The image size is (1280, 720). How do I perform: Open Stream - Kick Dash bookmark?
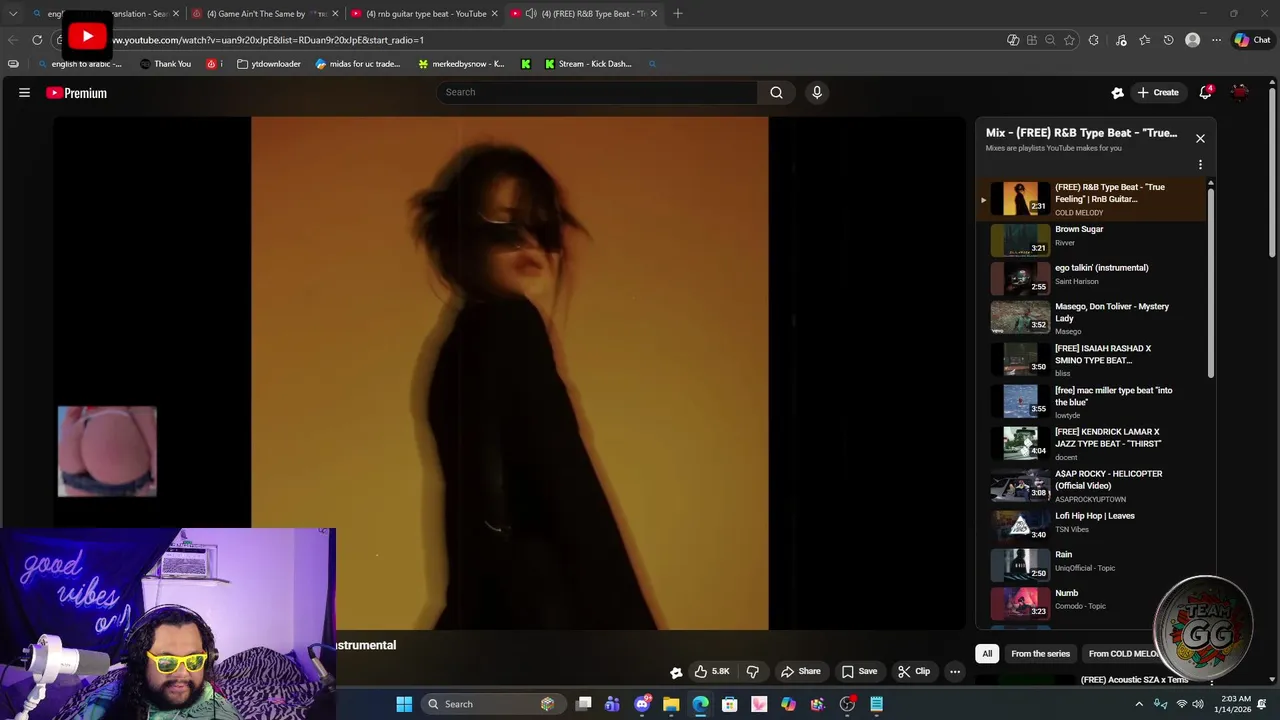(x=588, y=64)
